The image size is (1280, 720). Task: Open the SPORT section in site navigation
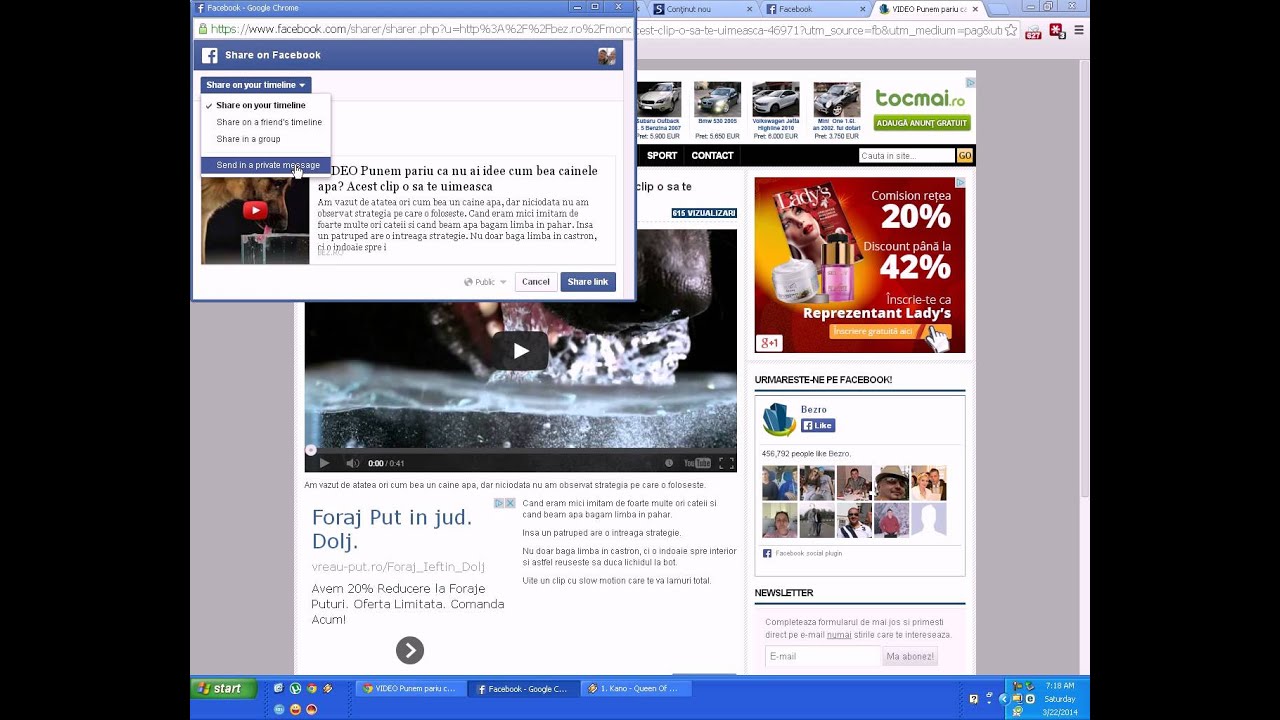click(662, 156)
